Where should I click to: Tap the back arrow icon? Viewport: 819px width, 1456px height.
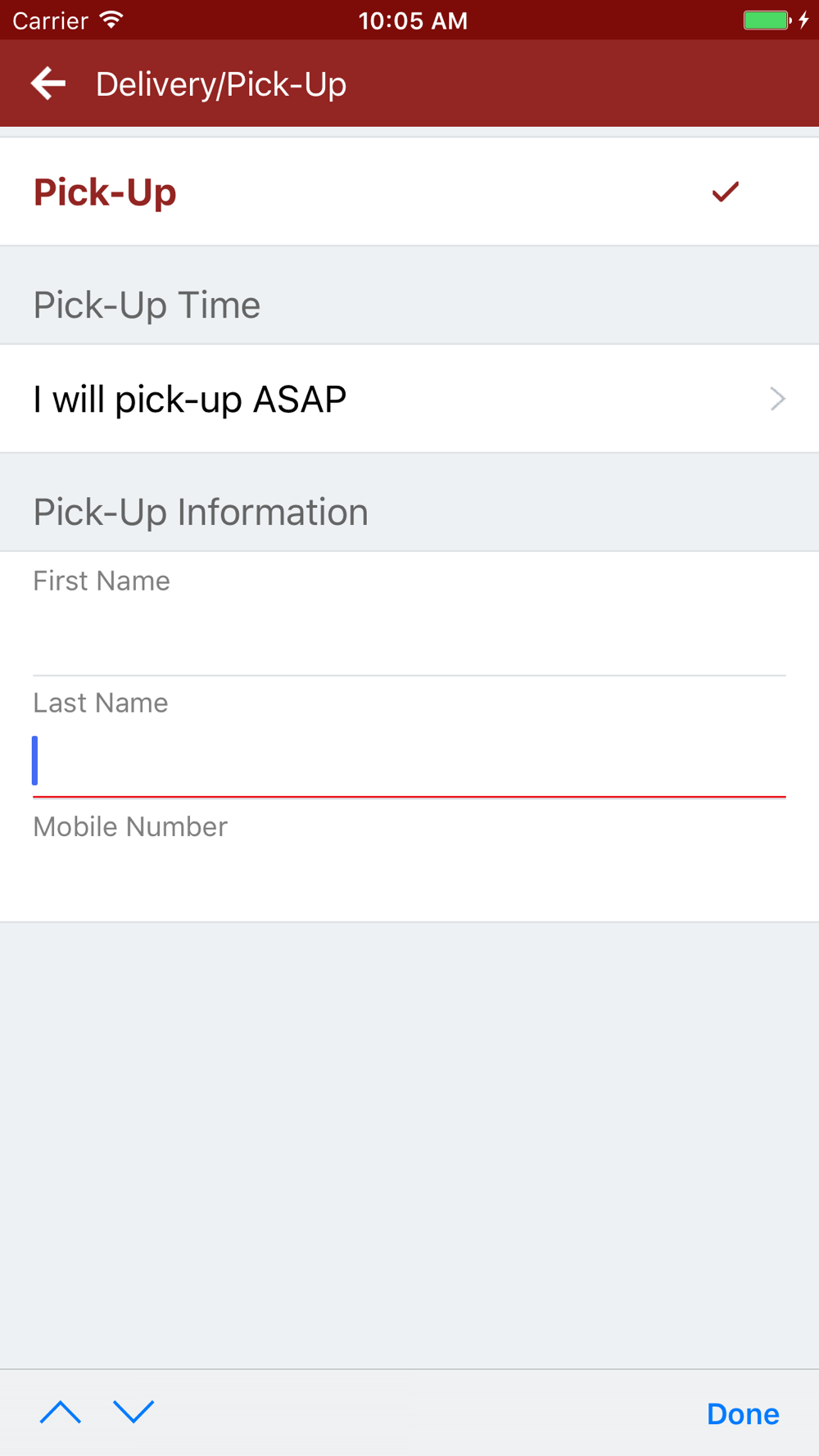pyautogui.click(x=48, y=84)
